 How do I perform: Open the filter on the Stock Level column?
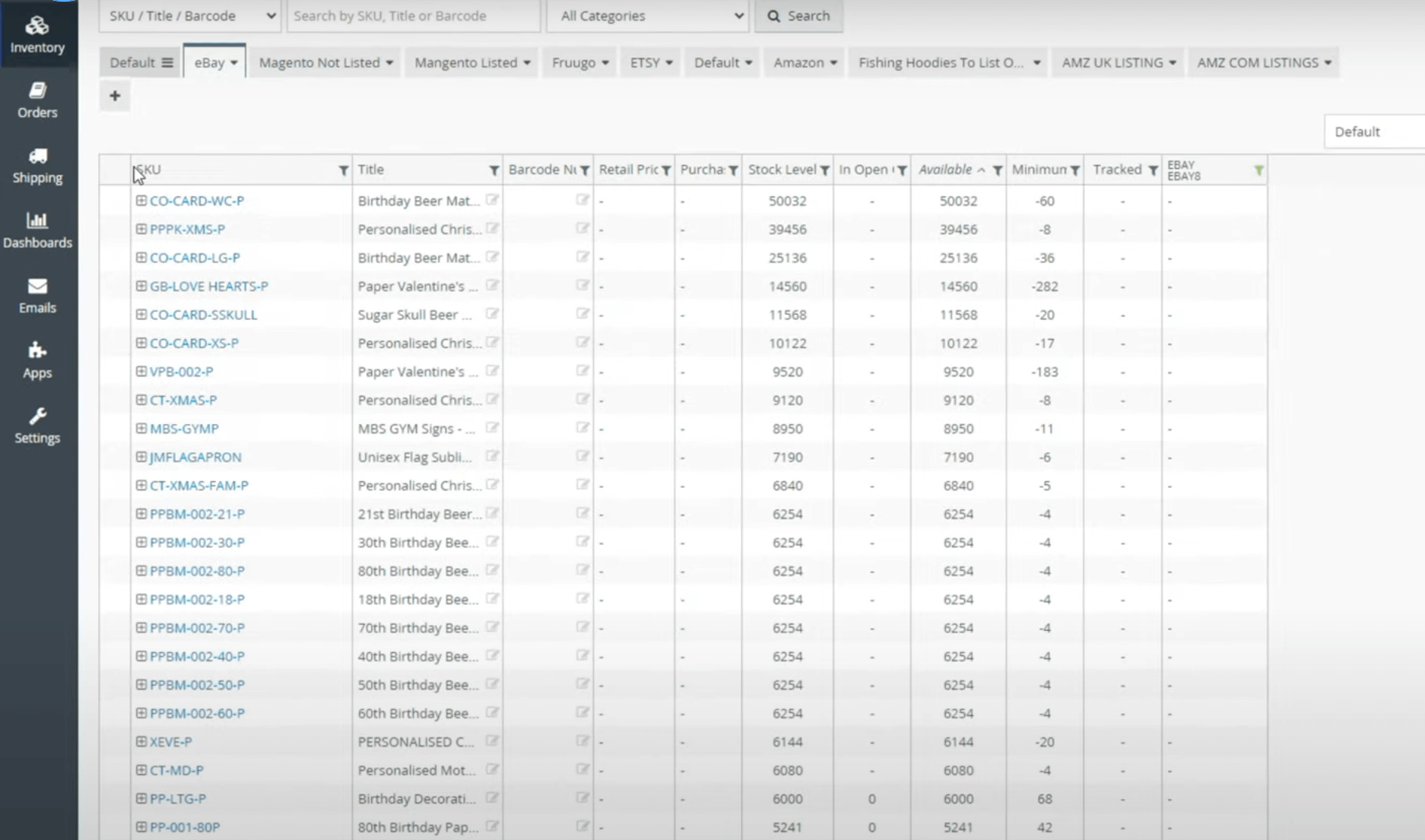(x=826, y=170)
